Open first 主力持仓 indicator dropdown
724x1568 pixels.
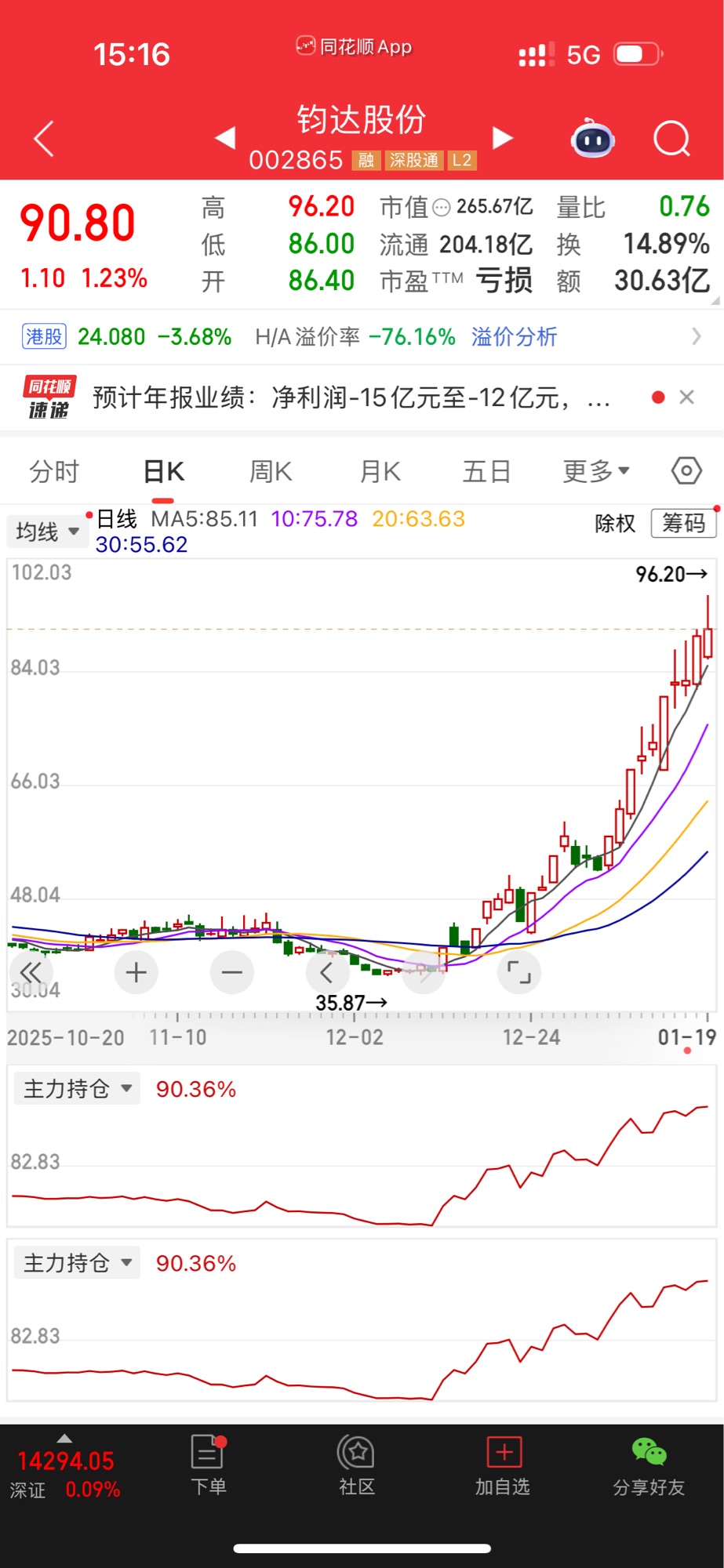click(x=77, y=1089)
